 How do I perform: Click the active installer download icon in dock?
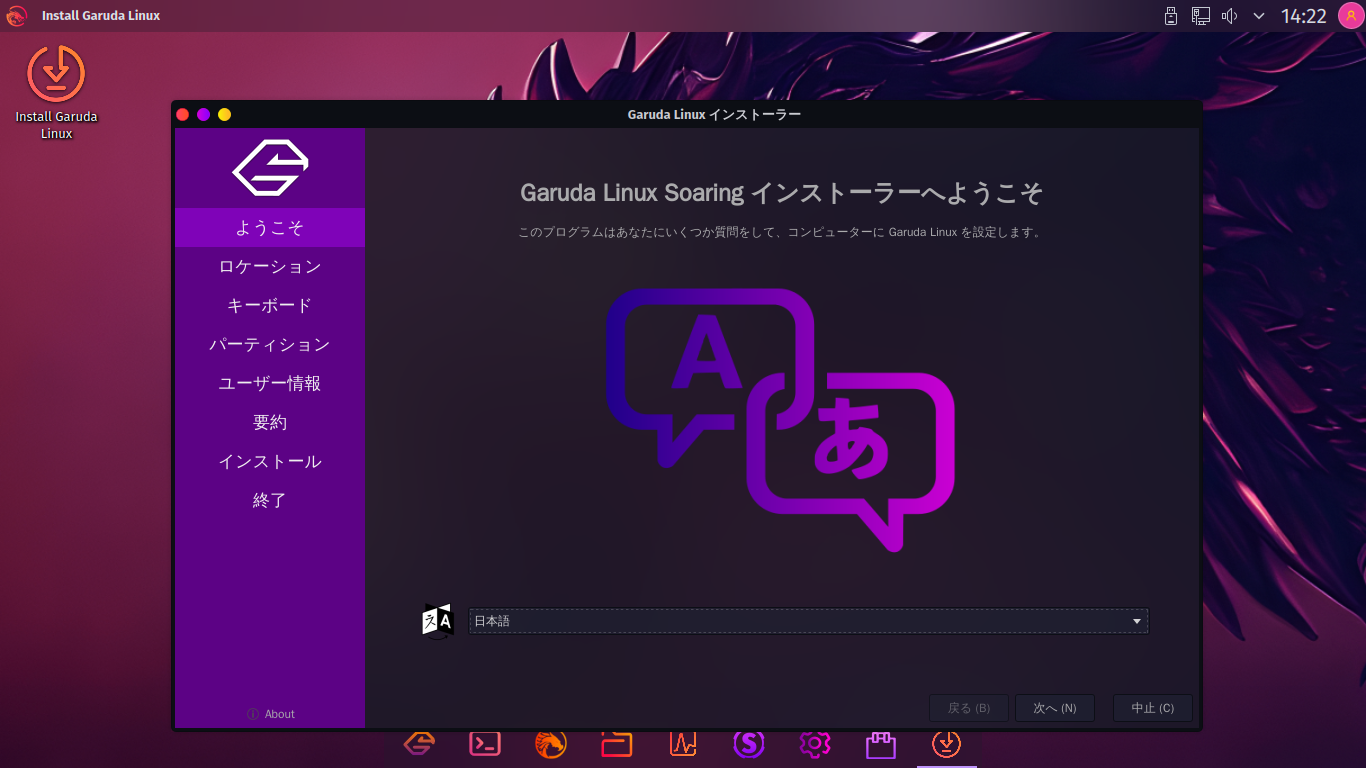coord(947,743)
